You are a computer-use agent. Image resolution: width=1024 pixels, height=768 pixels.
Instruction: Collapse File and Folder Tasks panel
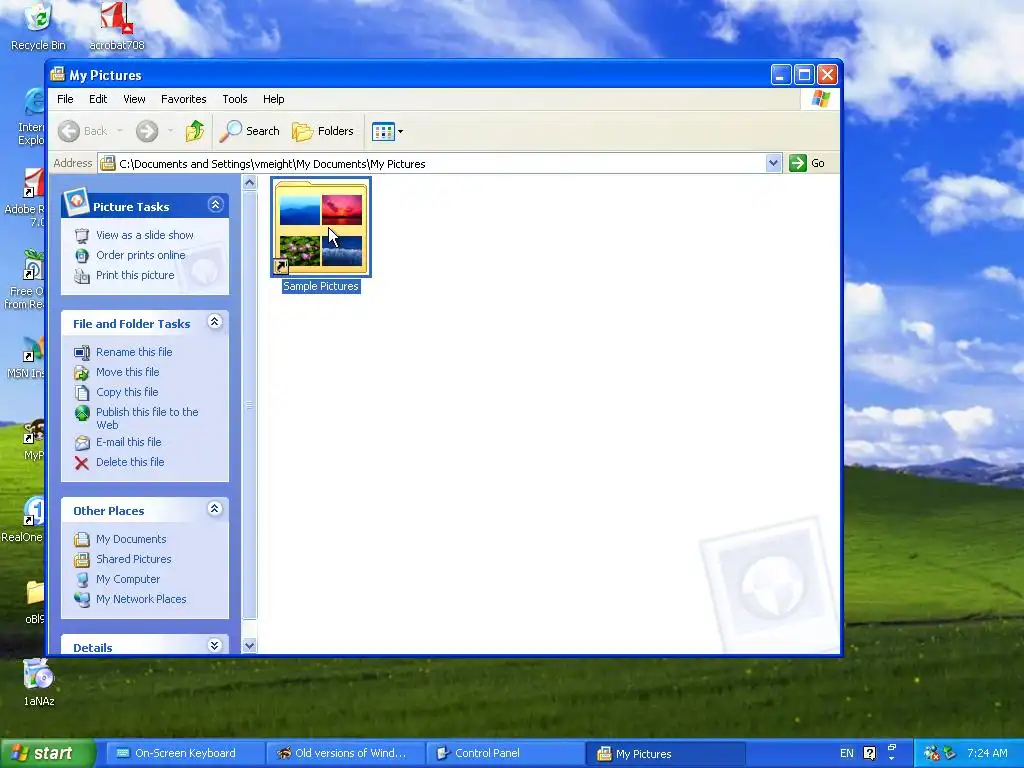point(214,321)
